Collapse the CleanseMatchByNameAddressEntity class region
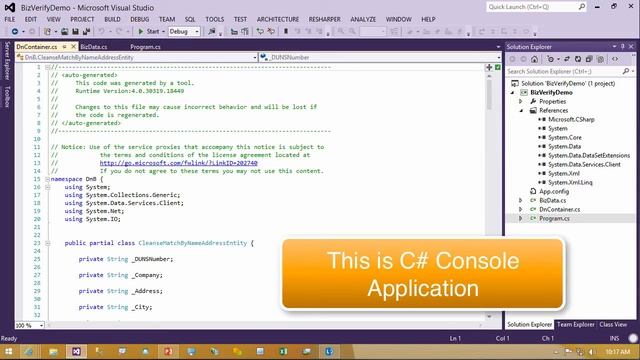The height and width of the screenshot is (360, 640). pyautogui.click(x=47, y=243)
